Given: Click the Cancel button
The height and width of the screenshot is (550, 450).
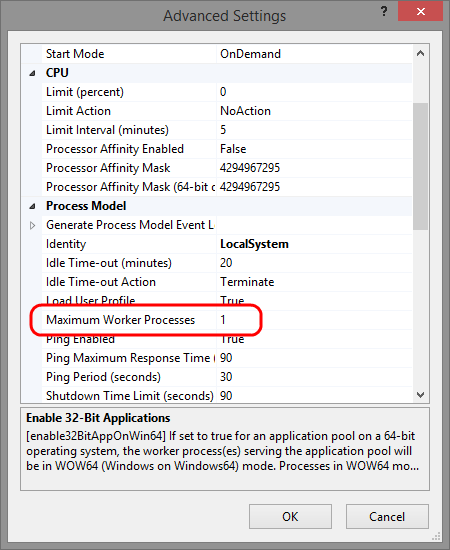Looking at the screenshot, I should 387,516.
